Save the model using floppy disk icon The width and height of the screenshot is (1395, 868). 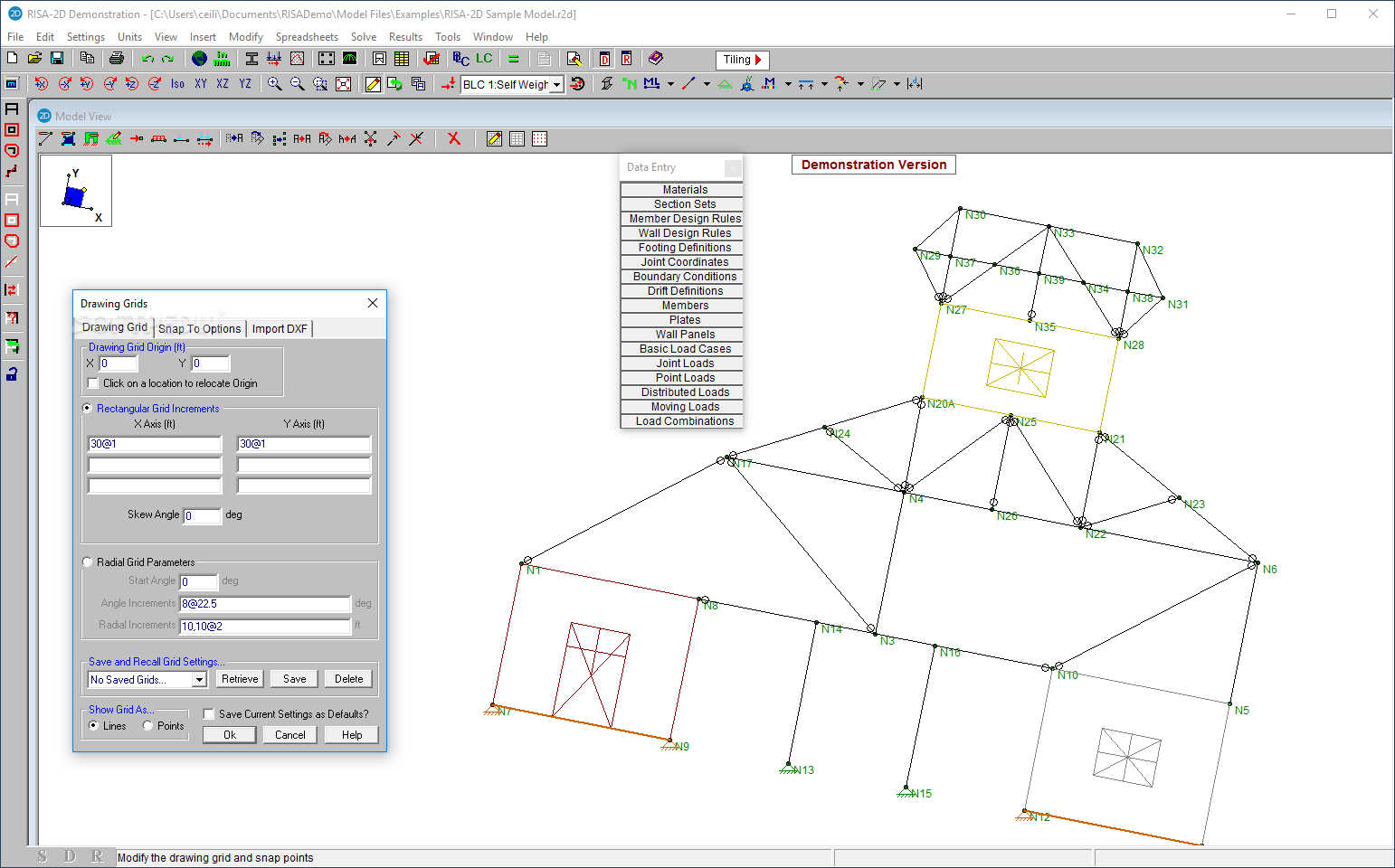pos(56,59)
